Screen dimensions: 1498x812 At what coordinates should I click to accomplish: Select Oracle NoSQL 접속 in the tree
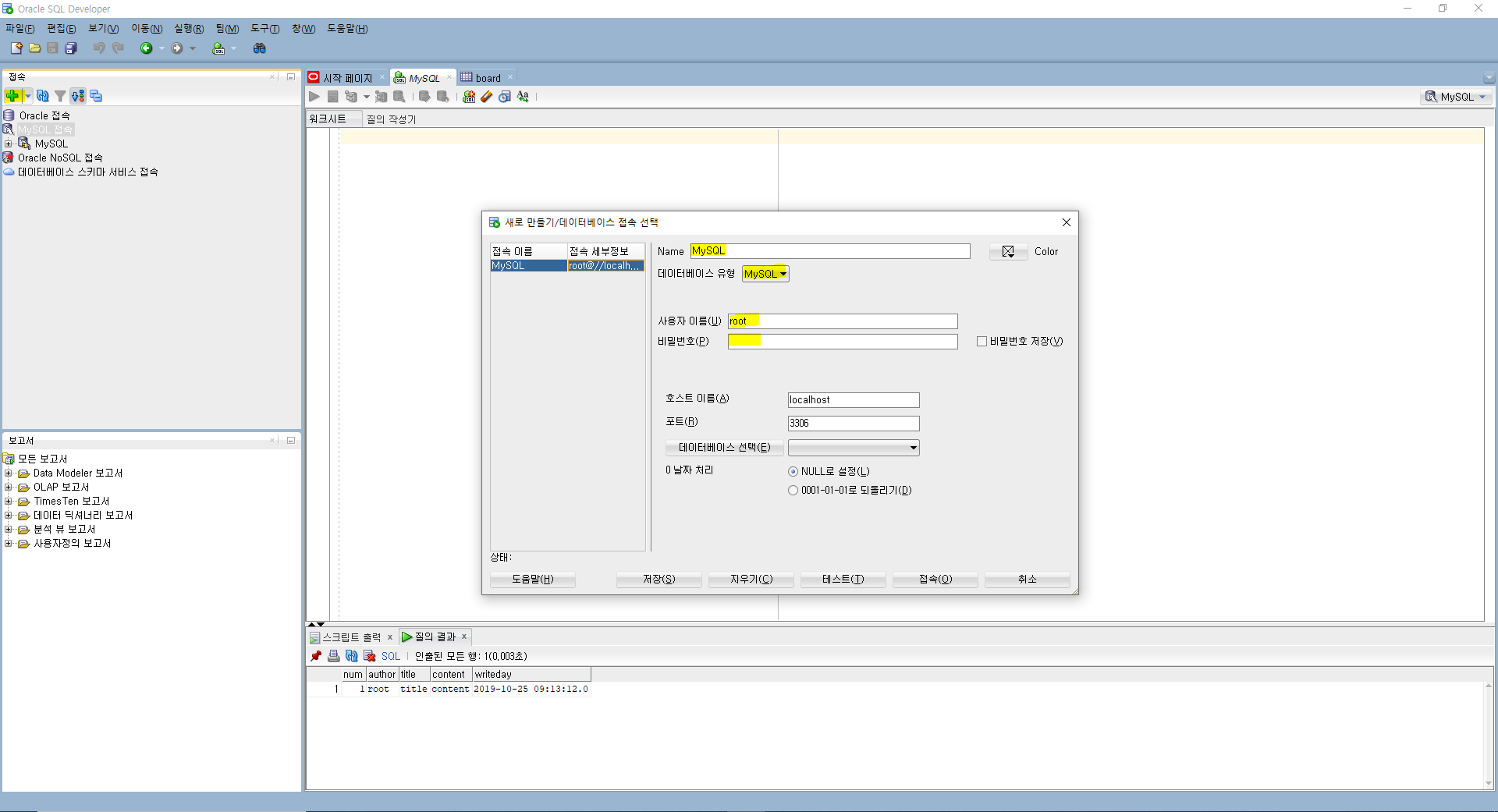(60, 158)
